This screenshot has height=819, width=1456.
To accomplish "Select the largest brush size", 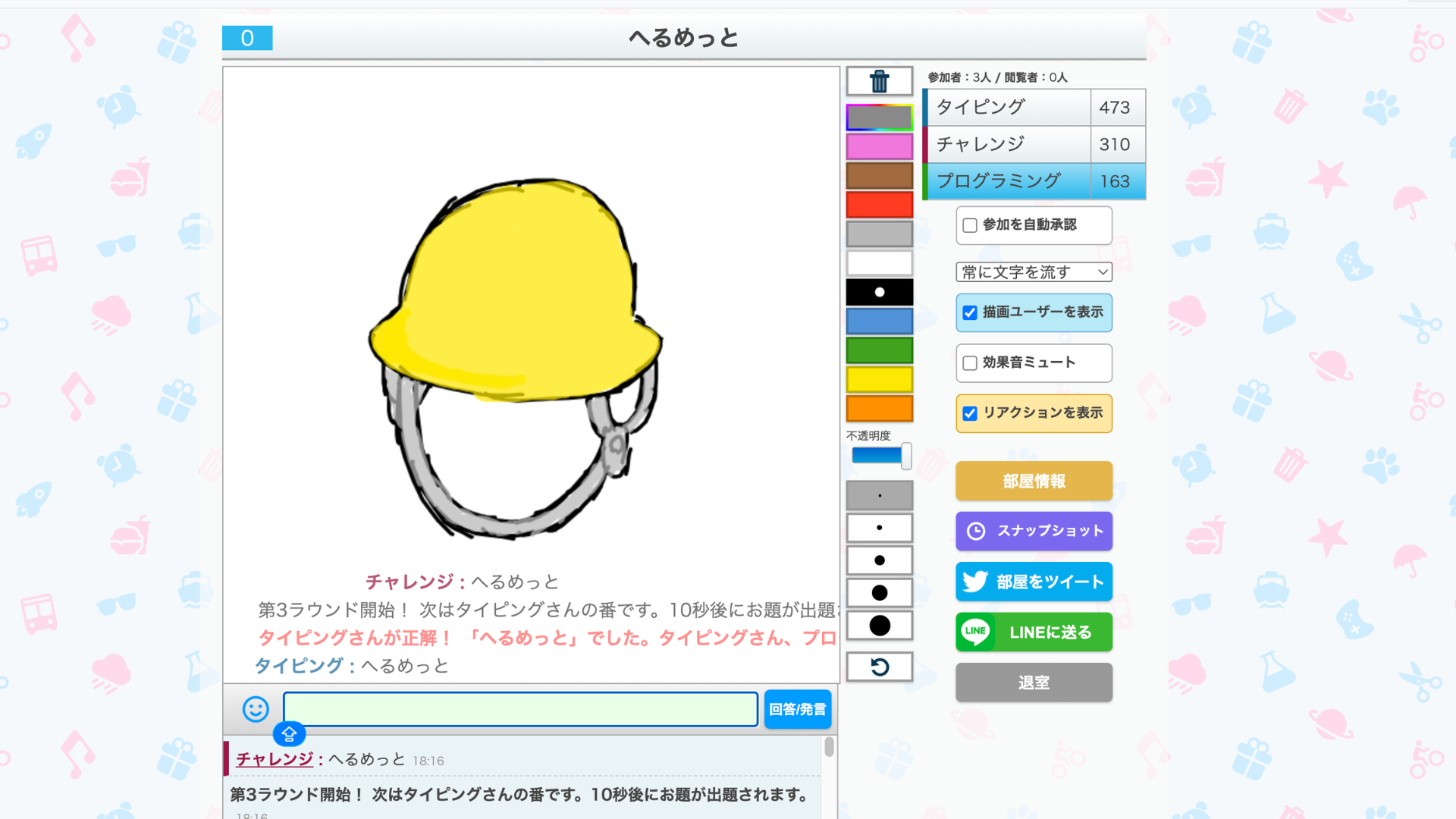I will (879, 625).
